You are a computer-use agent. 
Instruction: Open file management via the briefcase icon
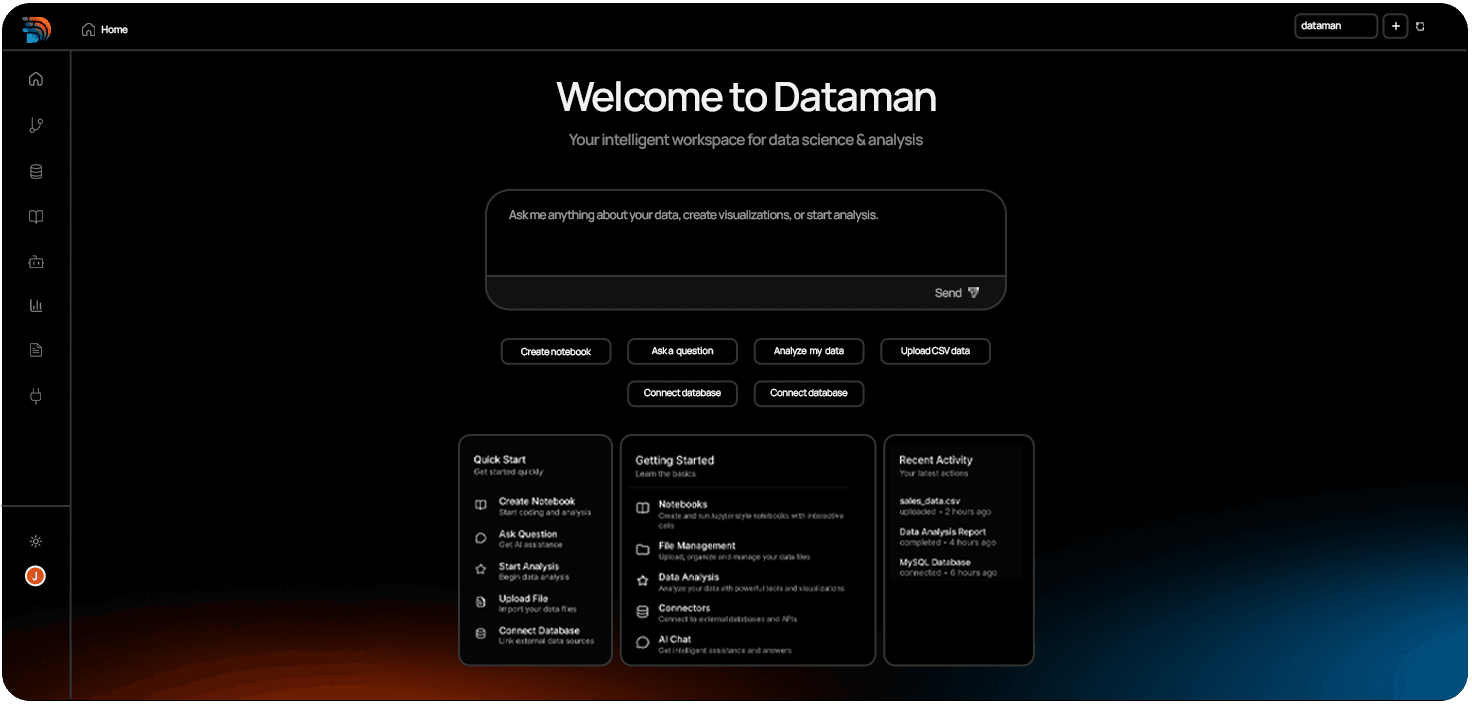(36, 261)
